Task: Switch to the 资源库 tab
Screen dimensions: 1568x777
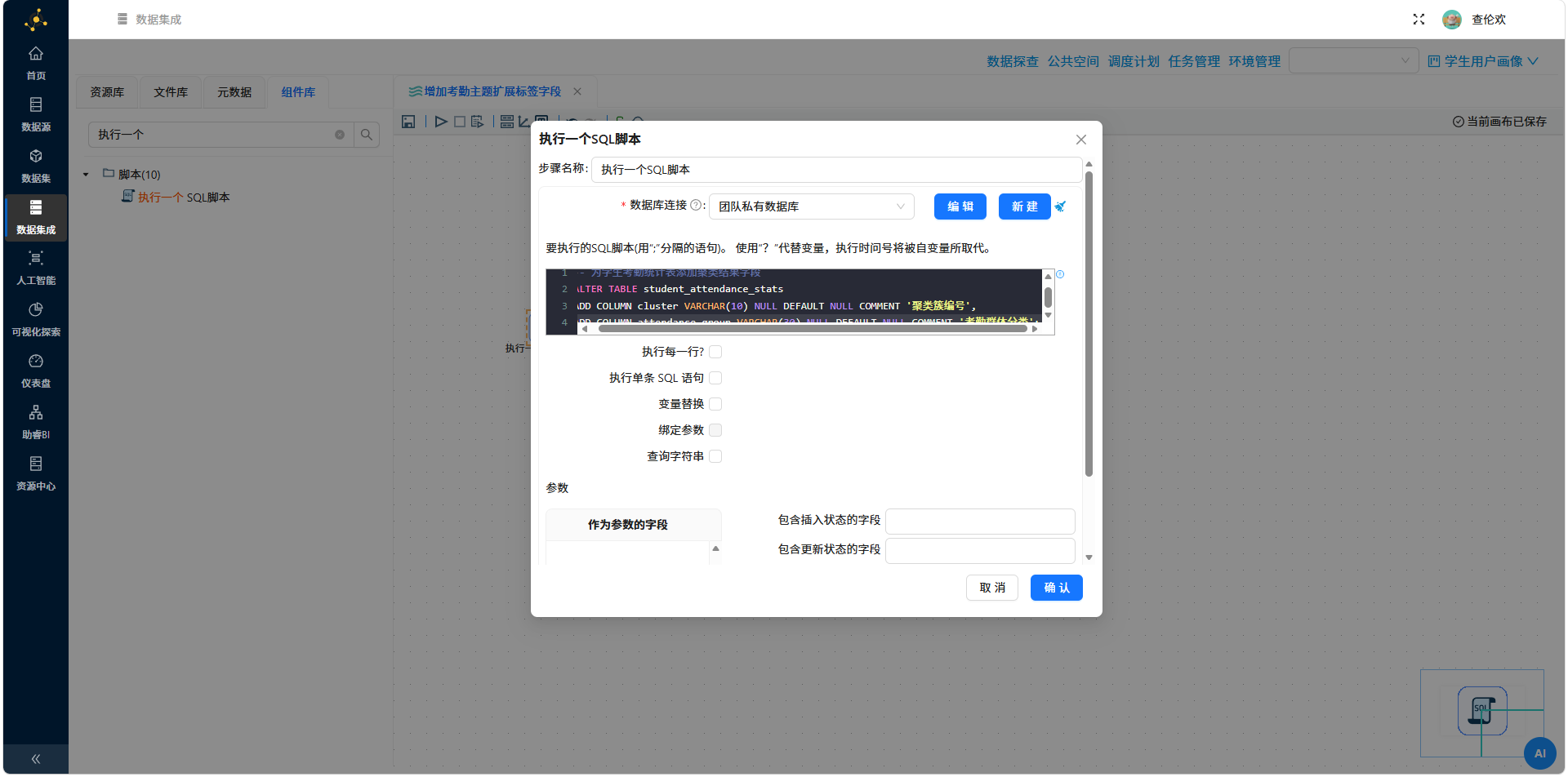Action: click(107, 92)
